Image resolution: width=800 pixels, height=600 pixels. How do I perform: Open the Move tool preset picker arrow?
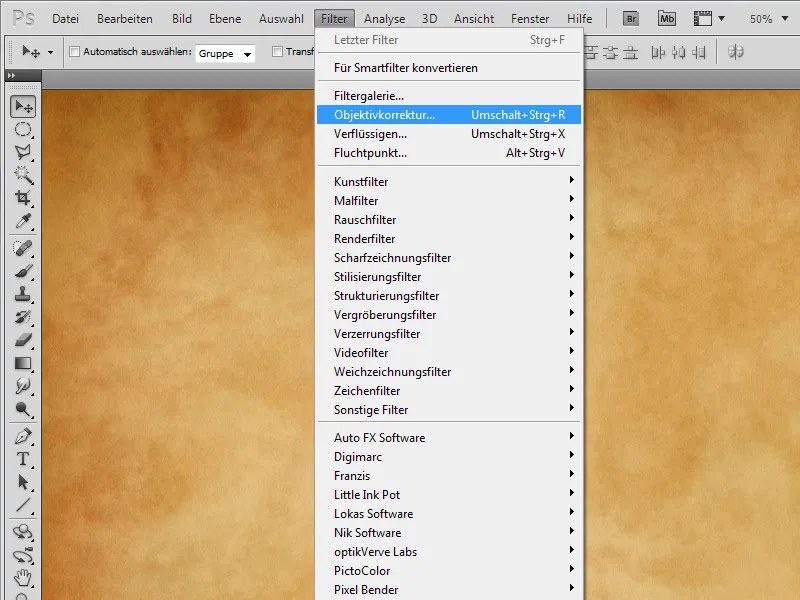click(x=50, y=52)
